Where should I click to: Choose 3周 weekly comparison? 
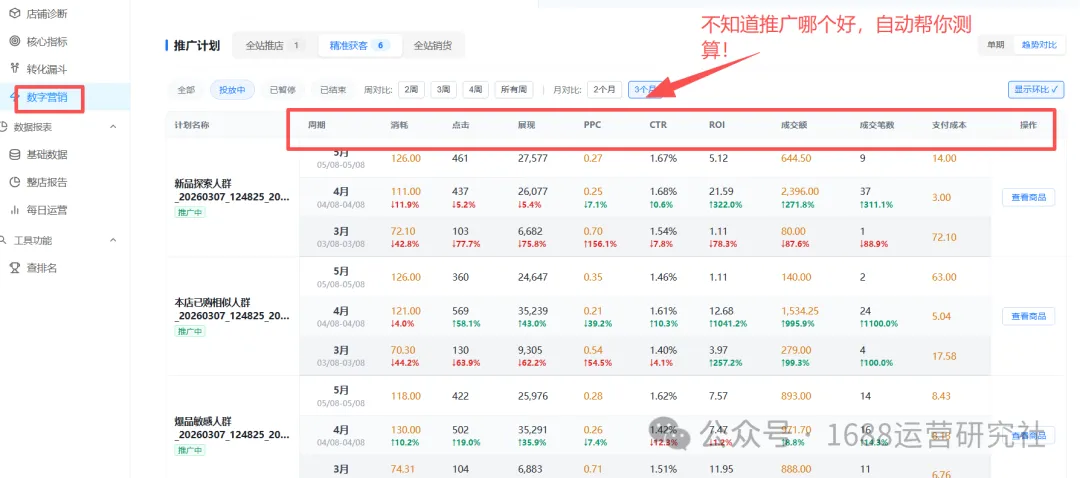coord(443,90)
